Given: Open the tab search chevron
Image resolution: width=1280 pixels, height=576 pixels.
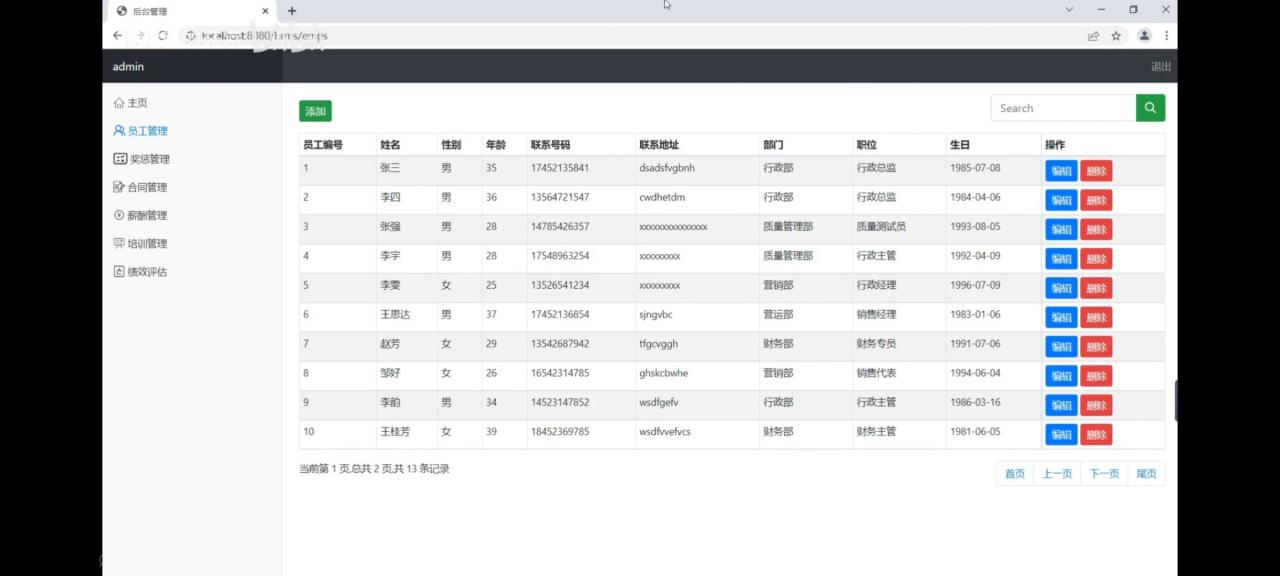Looking at the screenshot, I should (1069, 9).
